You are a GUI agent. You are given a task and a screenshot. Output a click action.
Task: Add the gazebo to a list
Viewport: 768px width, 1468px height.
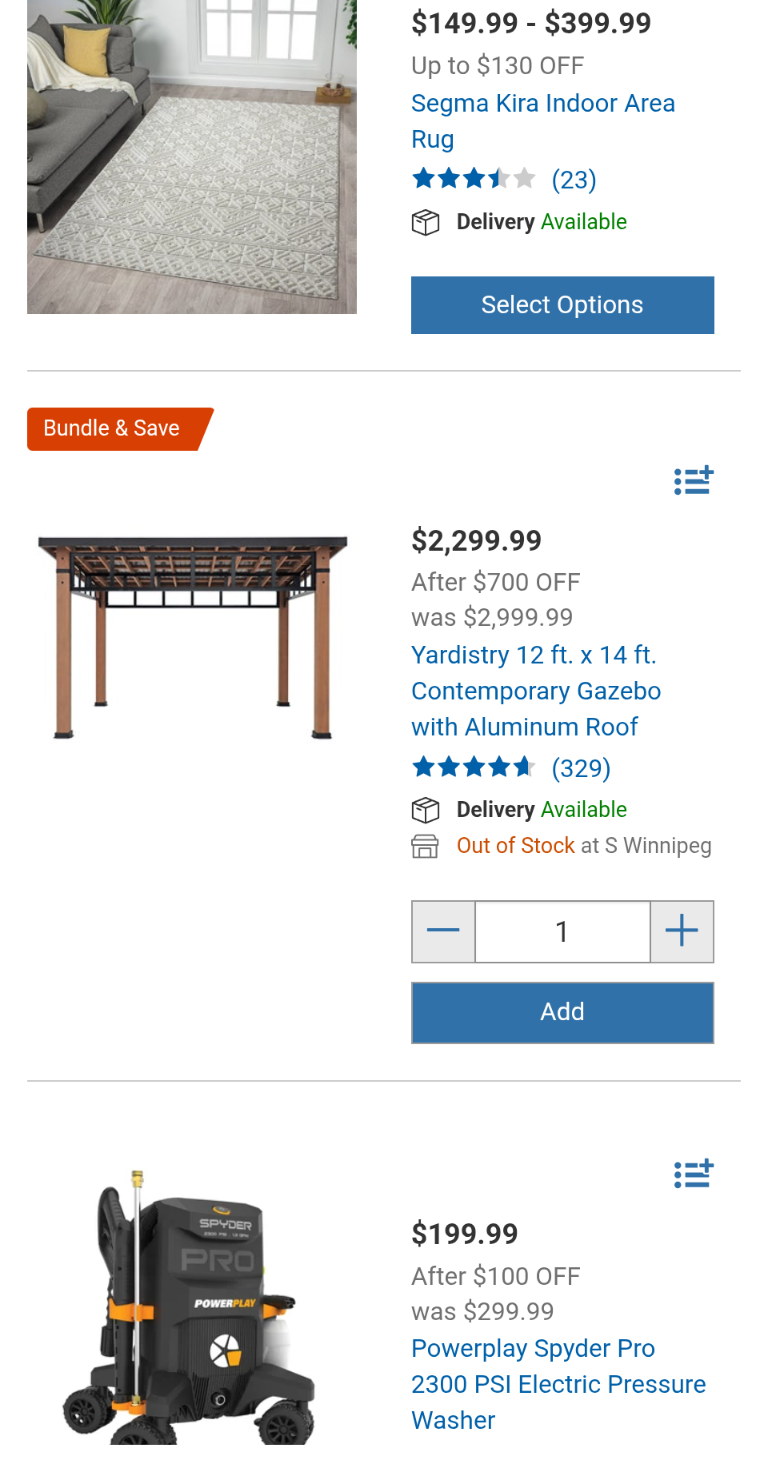693,481
